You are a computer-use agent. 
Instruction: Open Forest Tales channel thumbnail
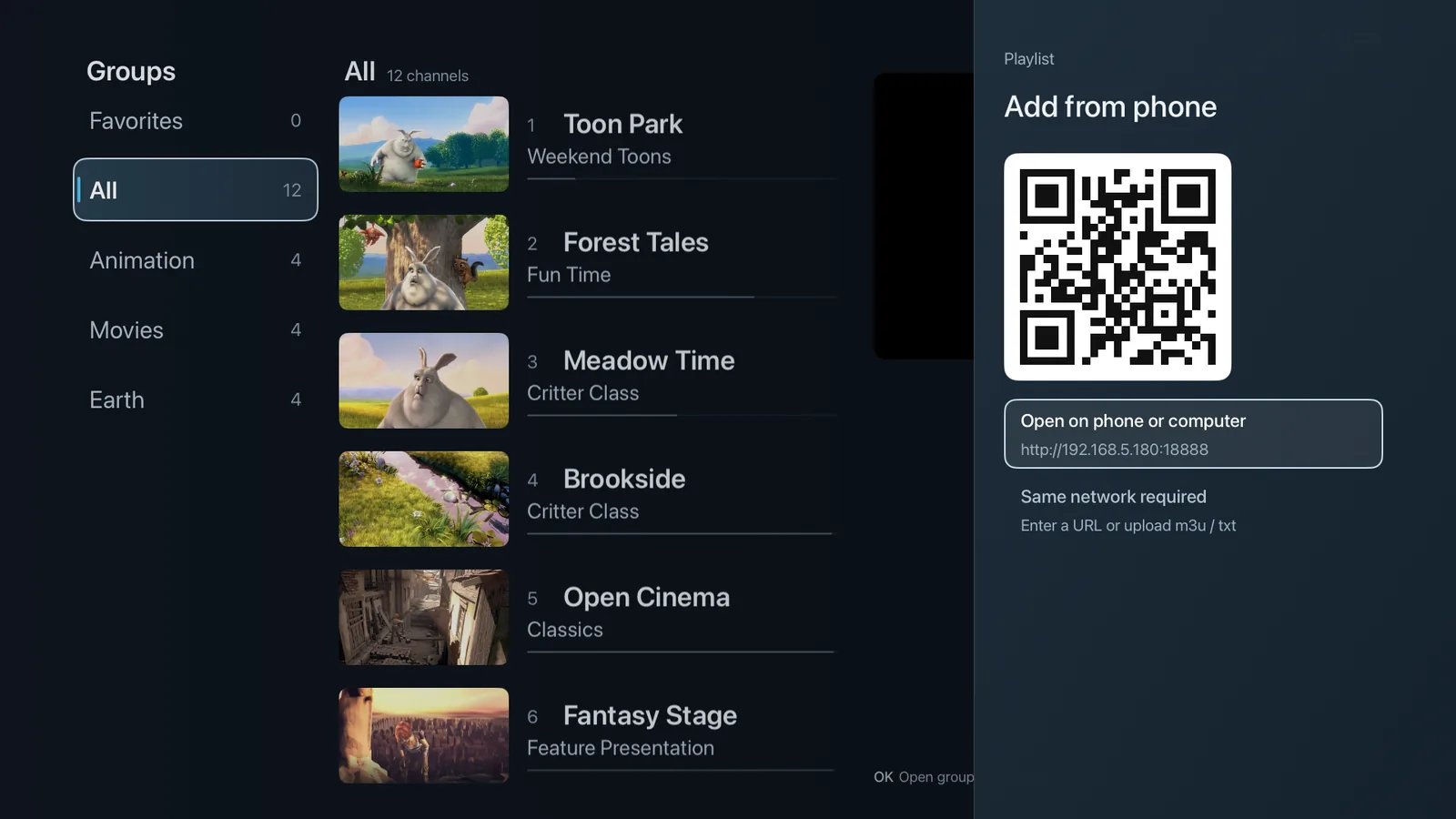pyautogui.click(x=424, y=262)
